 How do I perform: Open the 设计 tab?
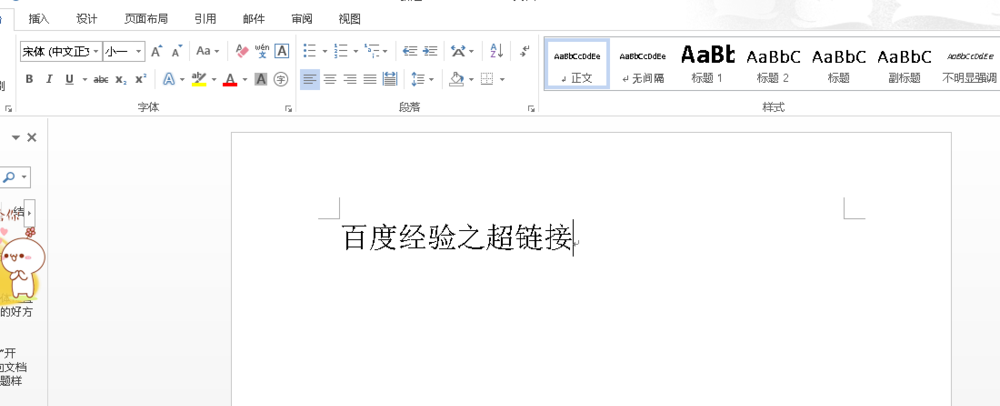[x=87, y=19]
